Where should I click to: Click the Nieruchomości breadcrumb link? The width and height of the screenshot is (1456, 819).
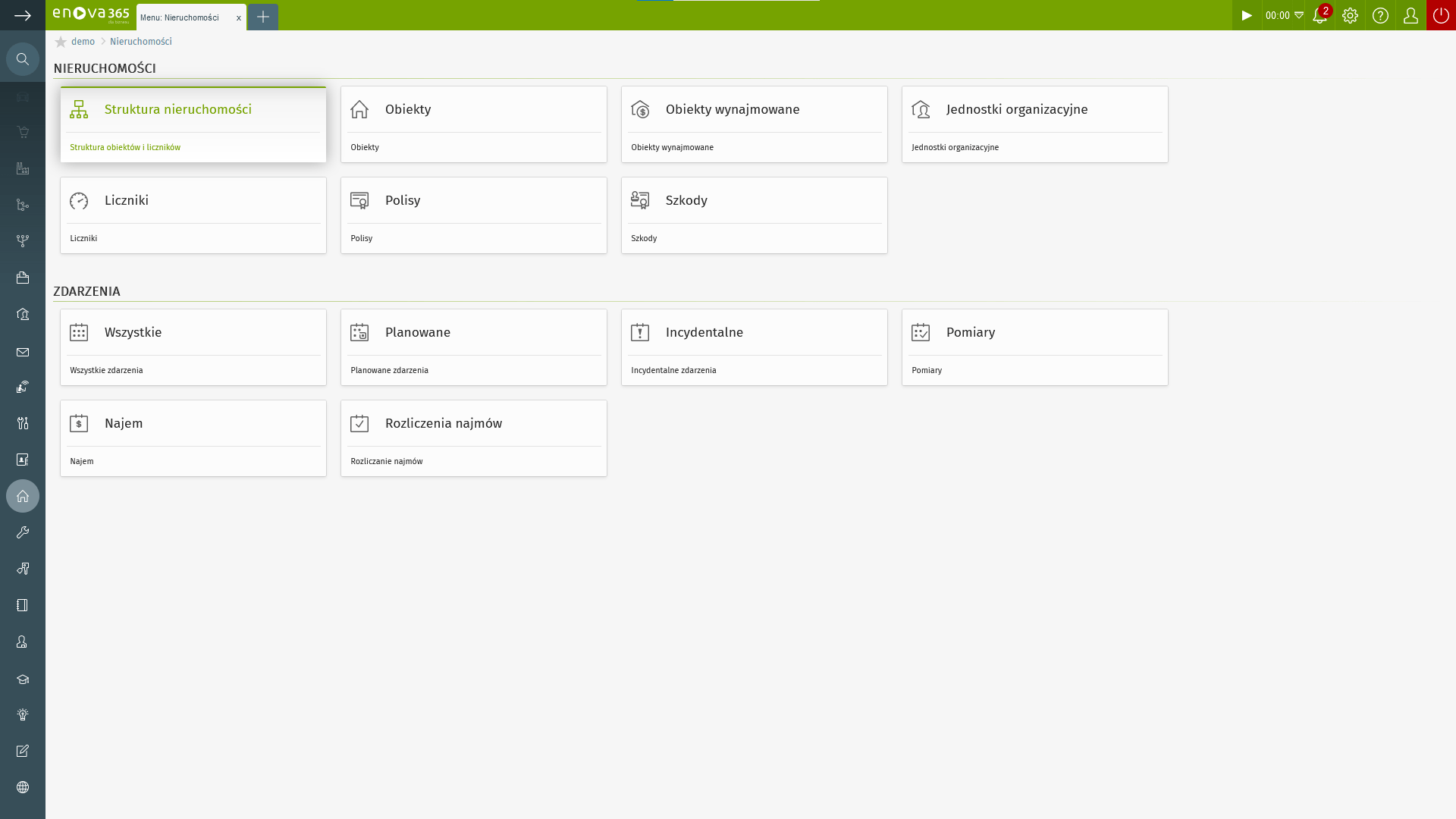141,42
